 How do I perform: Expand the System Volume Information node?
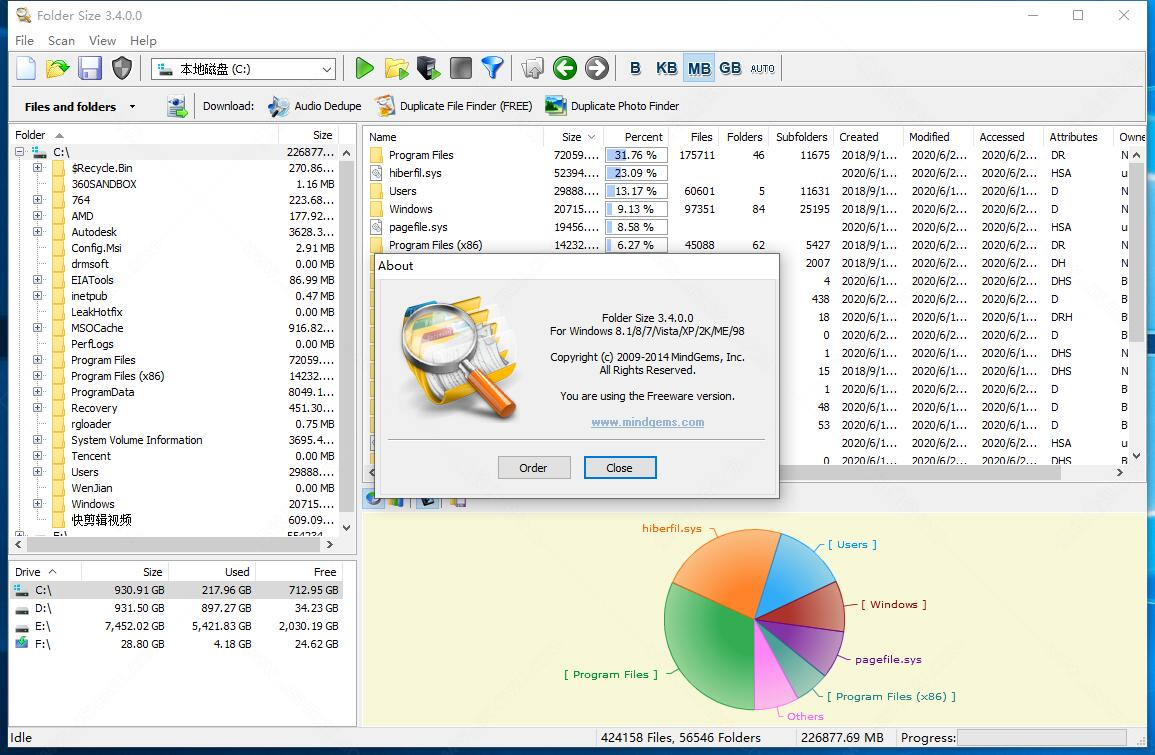click(x=37, y=440)
